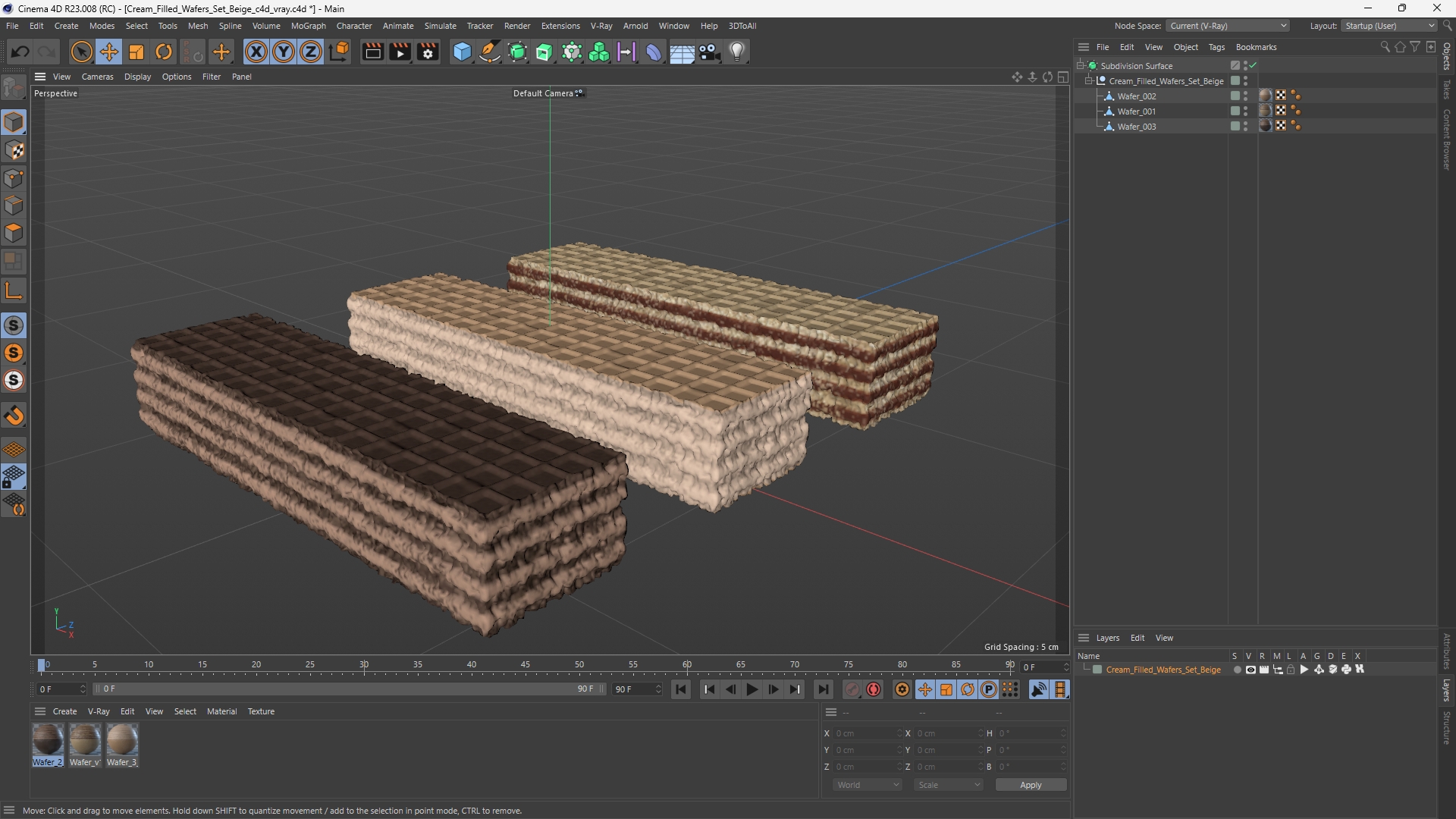Open the V-Ray menu
The width and height of the screenshot is (1456, 819).
tap(601, 26)
